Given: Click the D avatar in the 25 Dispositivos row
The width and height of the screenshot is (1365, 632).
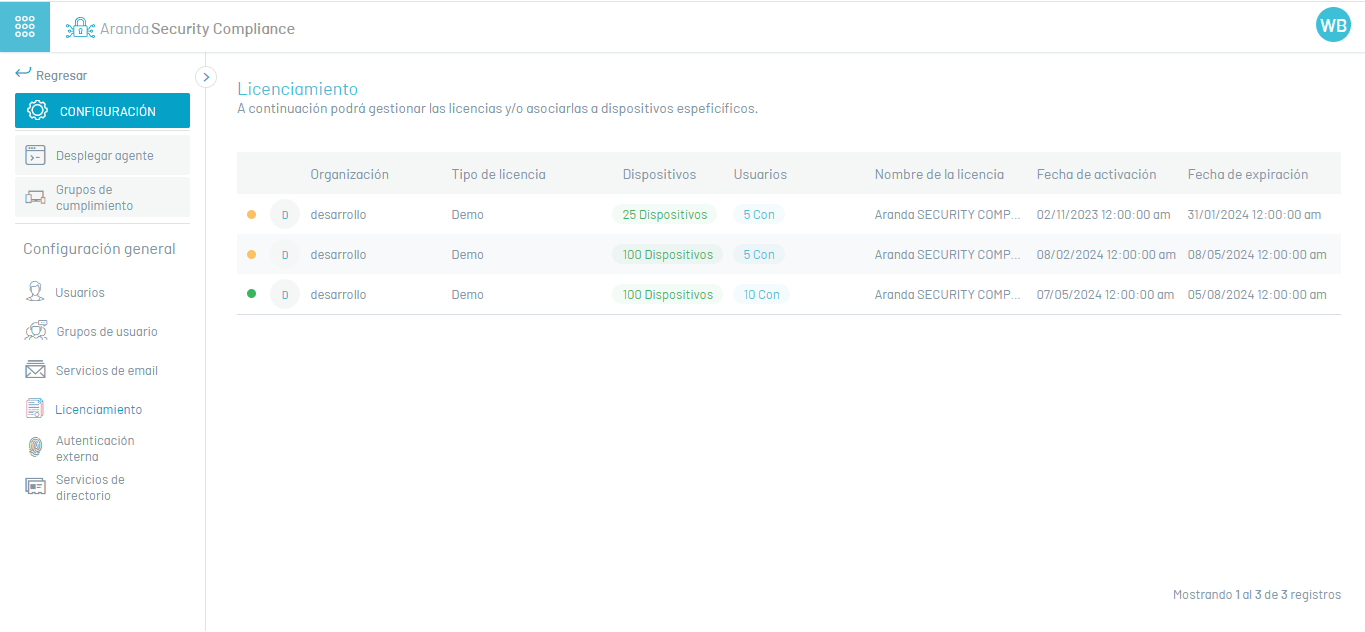Looking at the screenshot, I should (285, 214).
